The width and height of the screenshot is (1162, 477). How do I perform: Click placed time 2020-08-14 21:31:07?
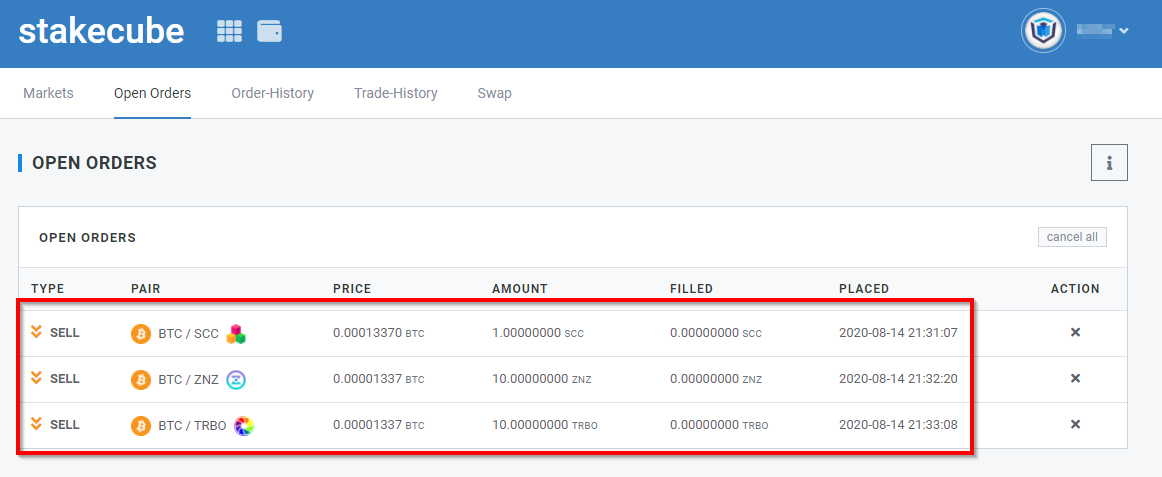tap(898, 333)
